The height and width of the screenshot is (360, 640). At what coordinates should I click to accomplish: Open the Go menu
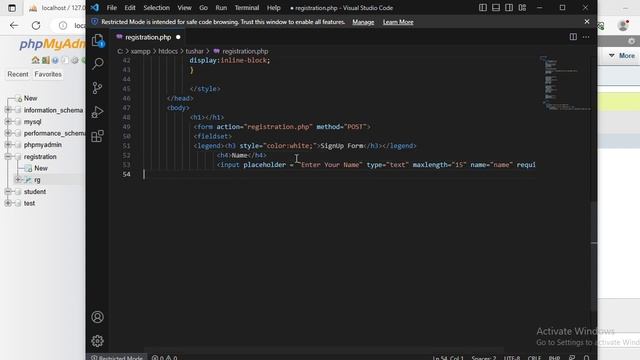[x=203, y=8]
